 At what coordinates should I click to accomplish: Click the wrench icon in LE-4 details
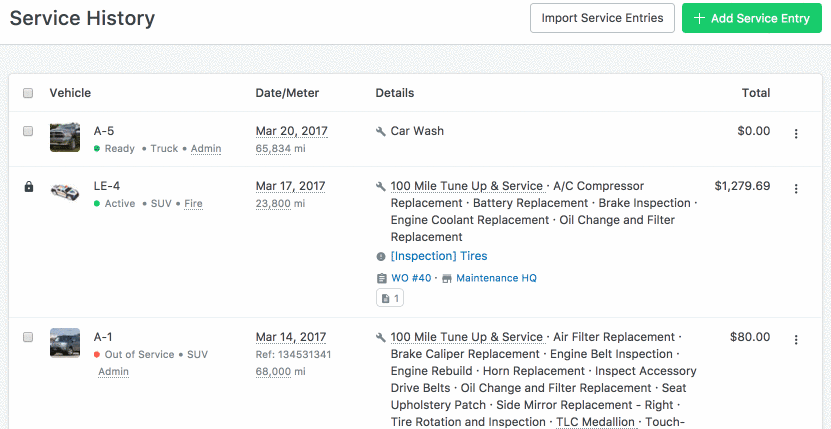pyautogui.click(x=381, y=187)
